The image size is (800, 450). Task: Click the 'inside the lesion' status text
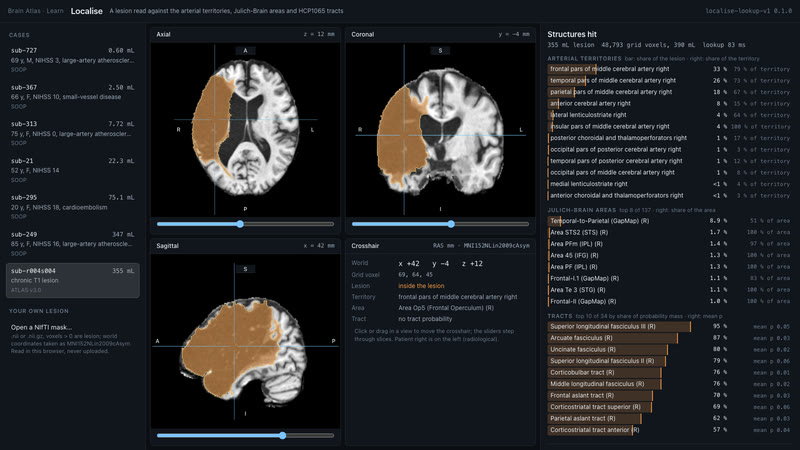coord(421,286)
